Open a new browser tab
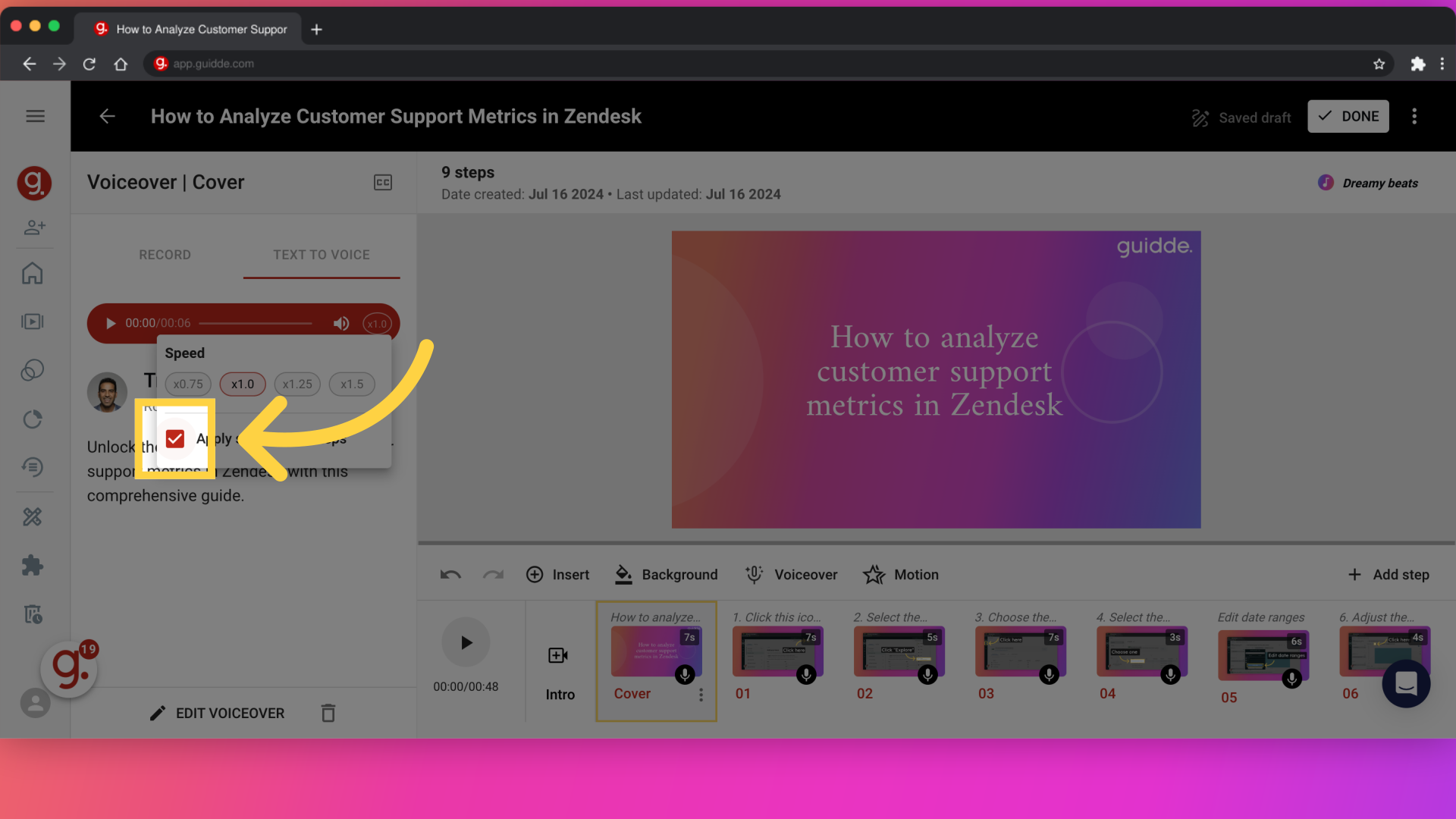1456x819 pixels. pos(317,30)
